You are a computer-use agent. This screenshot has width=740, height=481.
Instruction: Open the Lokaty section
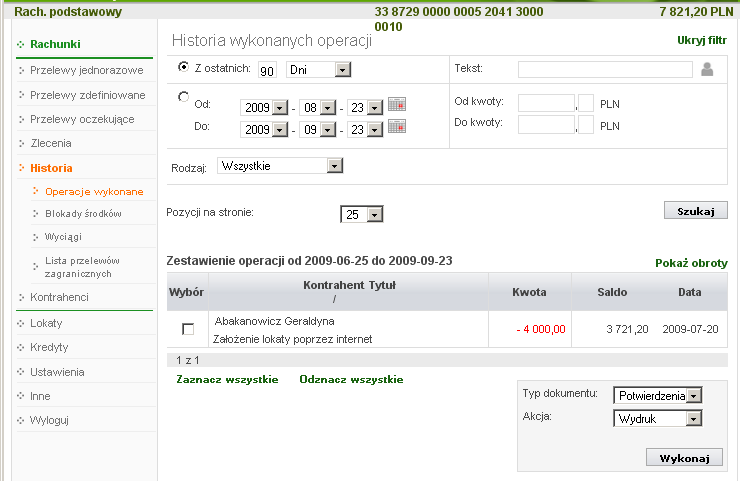tap(46, 323)
